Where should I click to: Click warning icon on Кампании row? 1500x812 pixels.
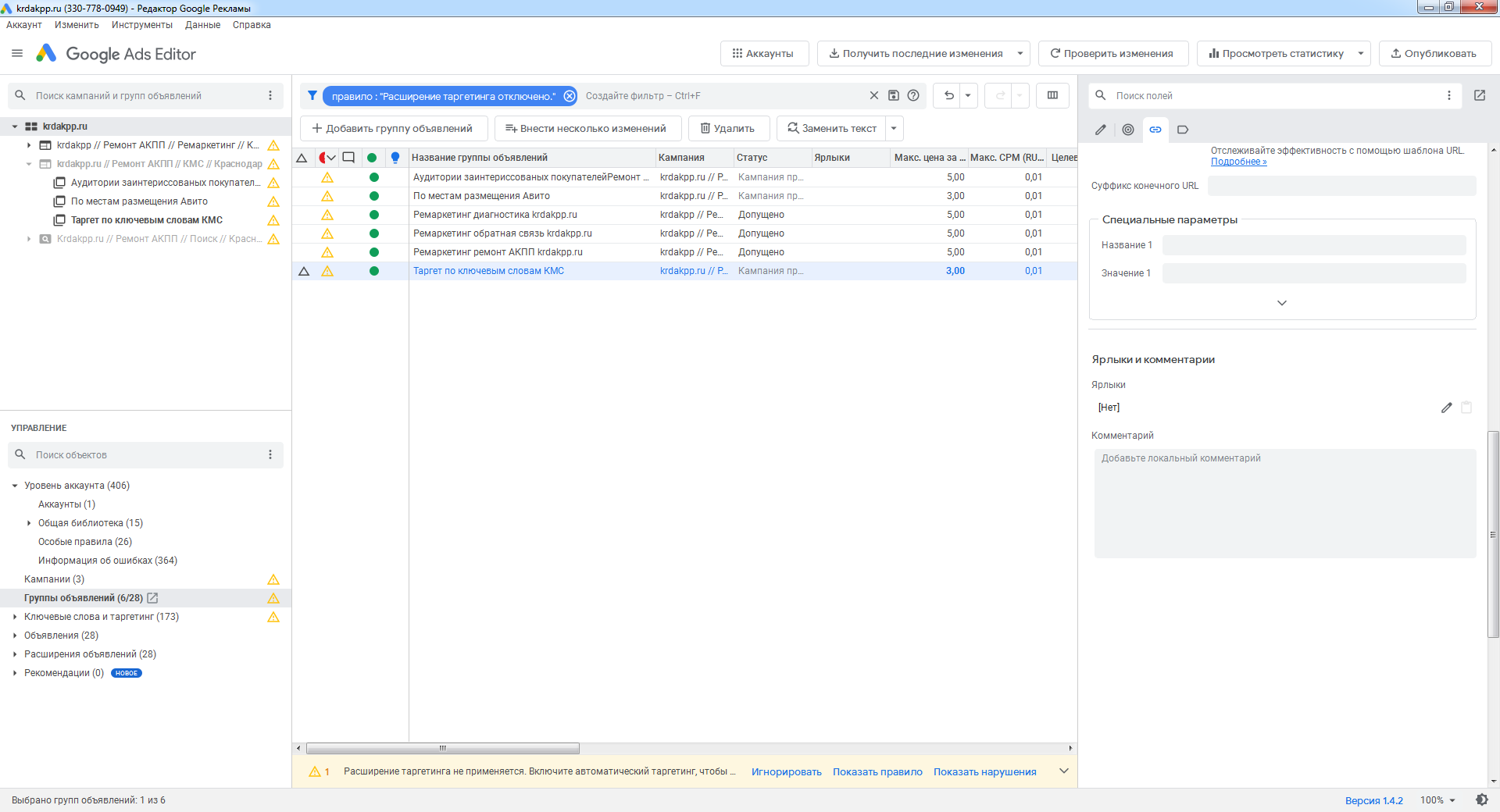pyautogui.click(x=273, y=579)
